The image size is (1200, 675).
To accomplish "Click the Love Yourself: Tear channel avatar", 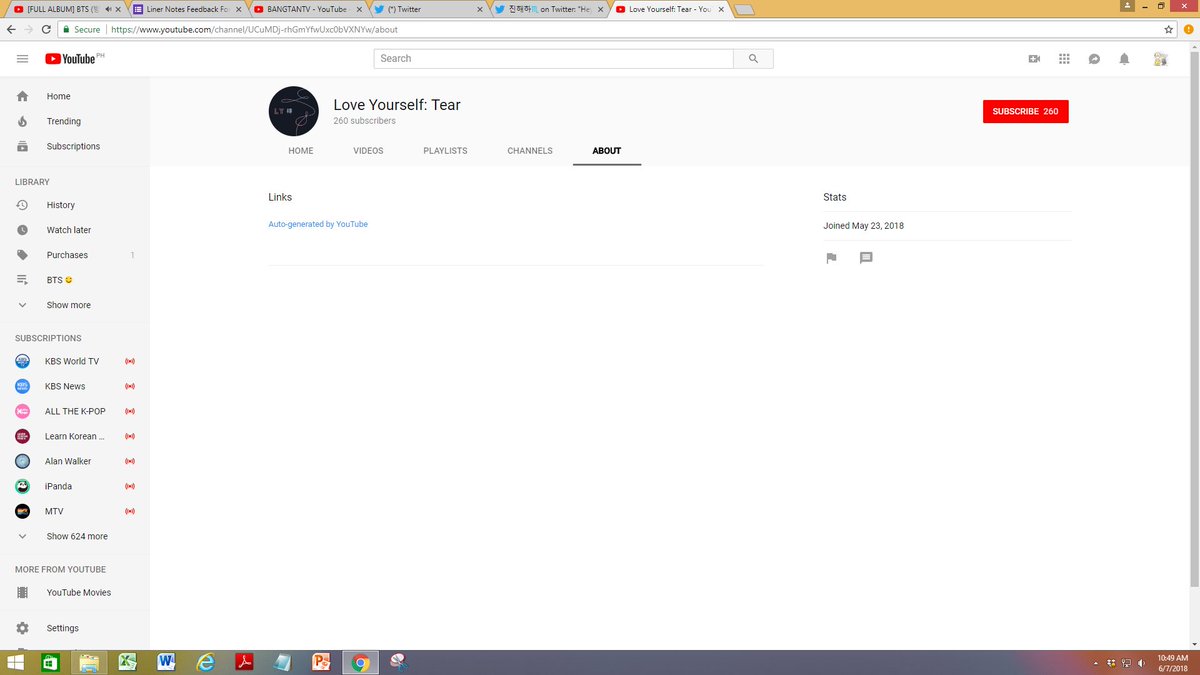I will coord(294,111).
